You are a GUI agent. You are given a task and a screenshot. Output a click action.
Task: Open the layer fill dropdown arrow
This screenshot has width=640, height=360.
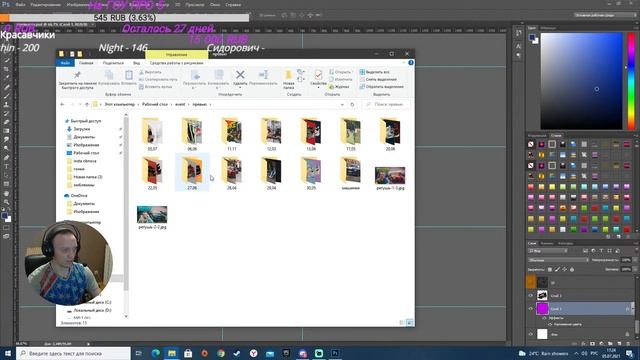click(635, 269)
